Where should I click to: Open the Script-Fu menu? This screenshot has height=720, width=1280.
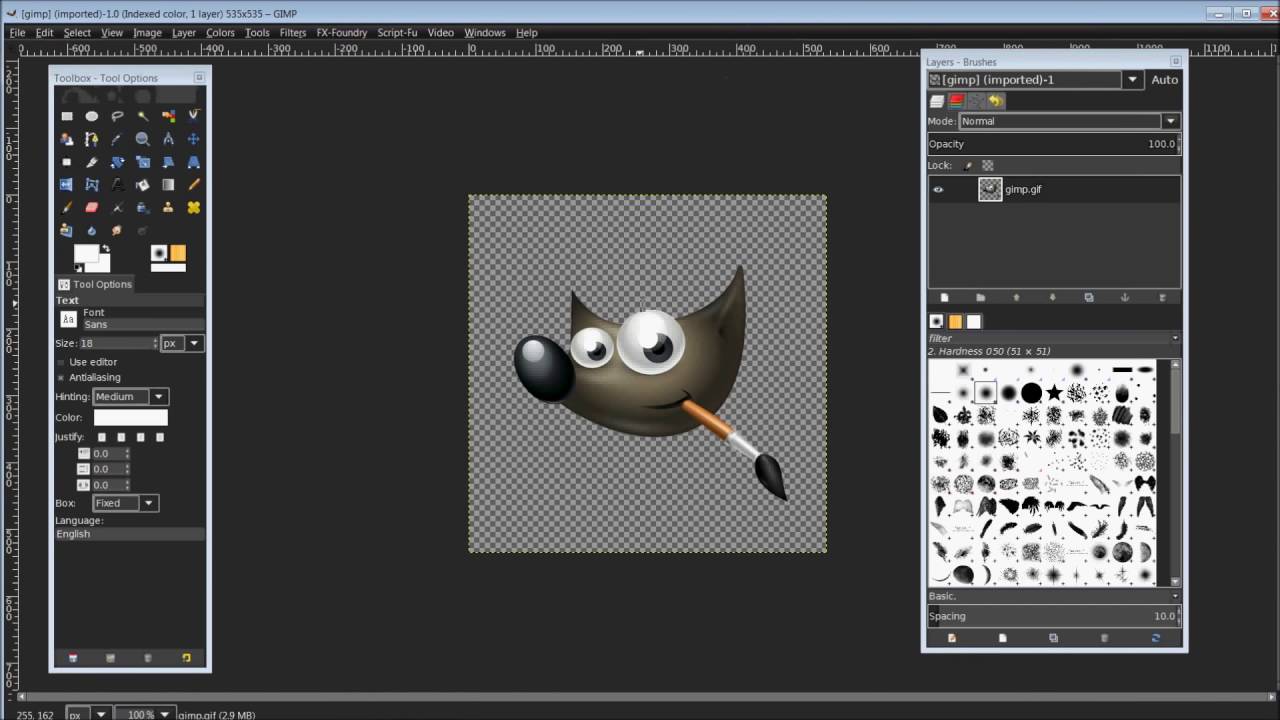tap(397, 33)
